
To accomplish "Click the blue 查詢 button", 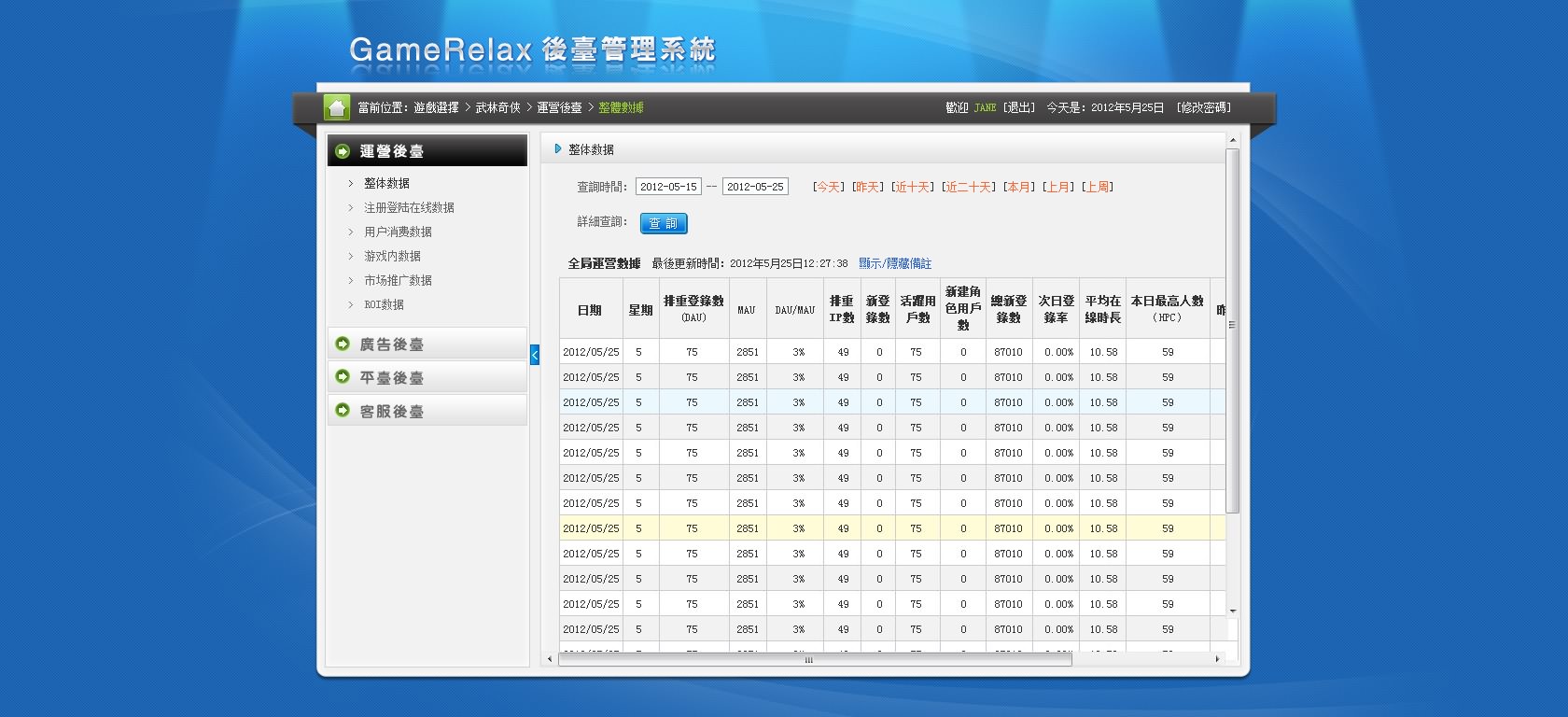I will click(x=664, y=223).
